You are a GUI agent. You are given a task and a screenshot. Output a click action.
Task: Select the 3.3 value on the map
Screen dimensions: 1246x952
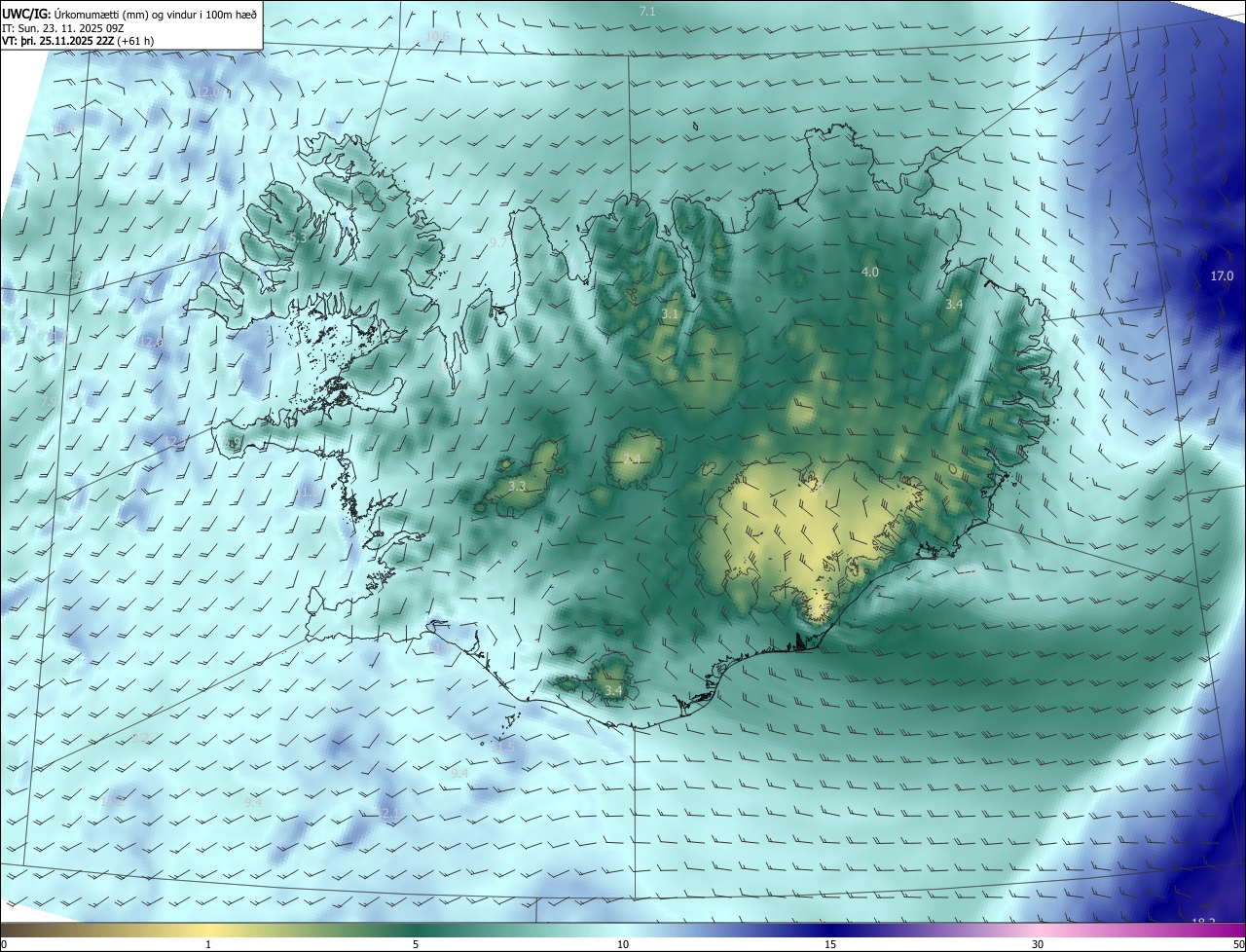click(x=517, y=486)
